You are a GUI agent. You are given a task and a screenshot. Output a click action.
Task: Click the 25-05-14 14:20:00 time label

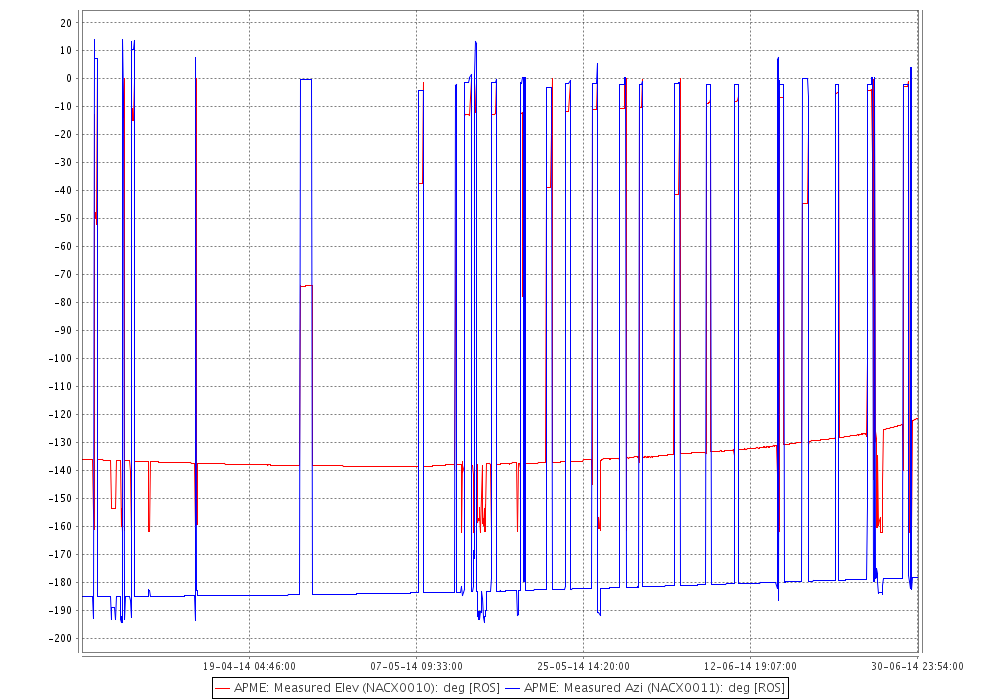pos(584,666)
